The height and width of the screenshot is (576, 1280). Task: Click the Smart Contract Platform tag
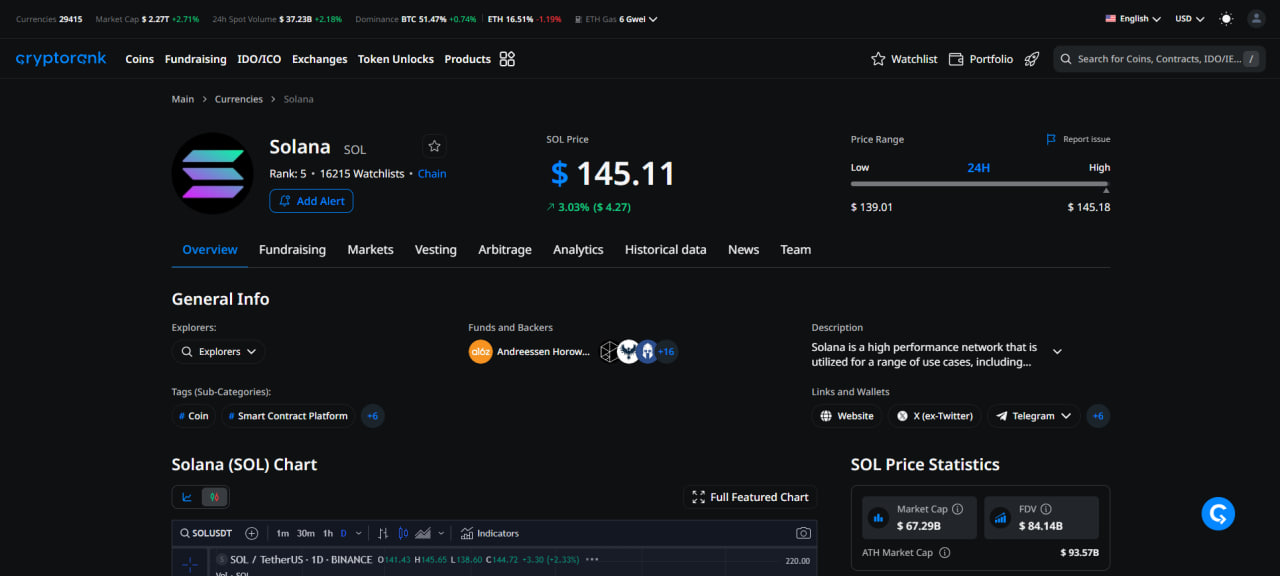click(x=288, y=416)
